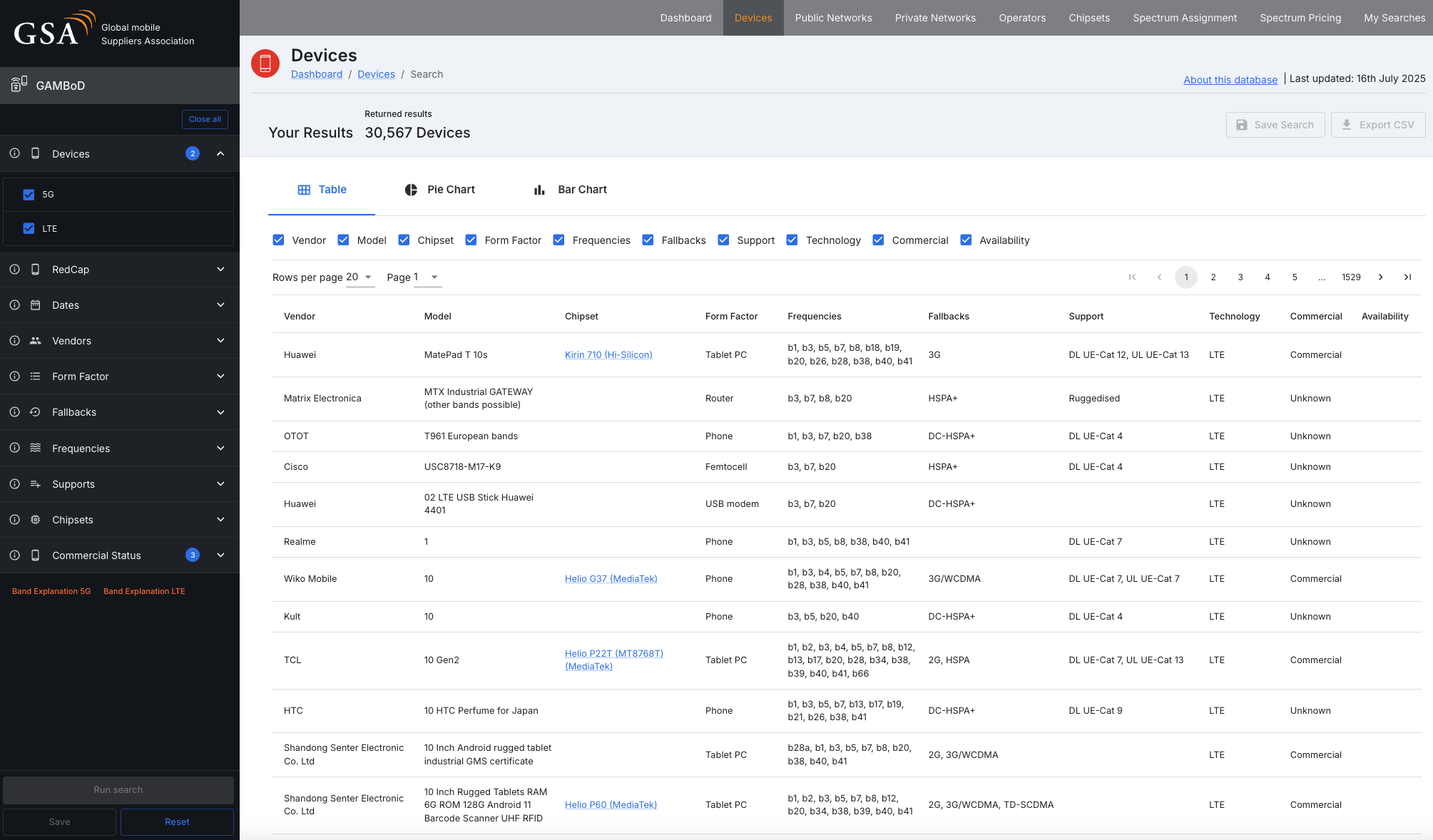
Task: Click the Dashboard breadcrumb link
Action: 317,74
